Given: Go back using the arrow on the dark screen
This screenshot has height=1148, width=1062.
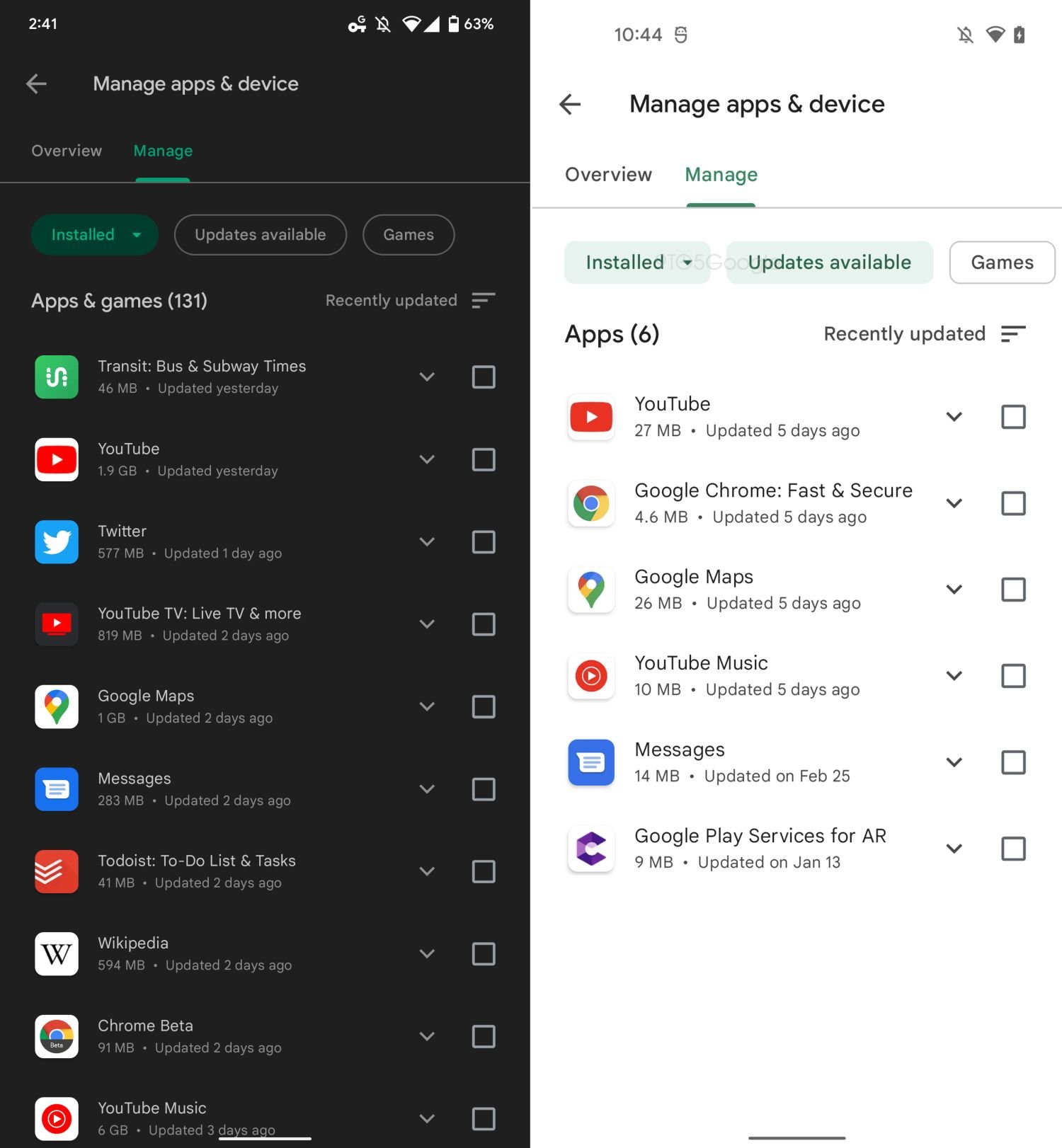Looking at the screenshot, I should (37, 84).
